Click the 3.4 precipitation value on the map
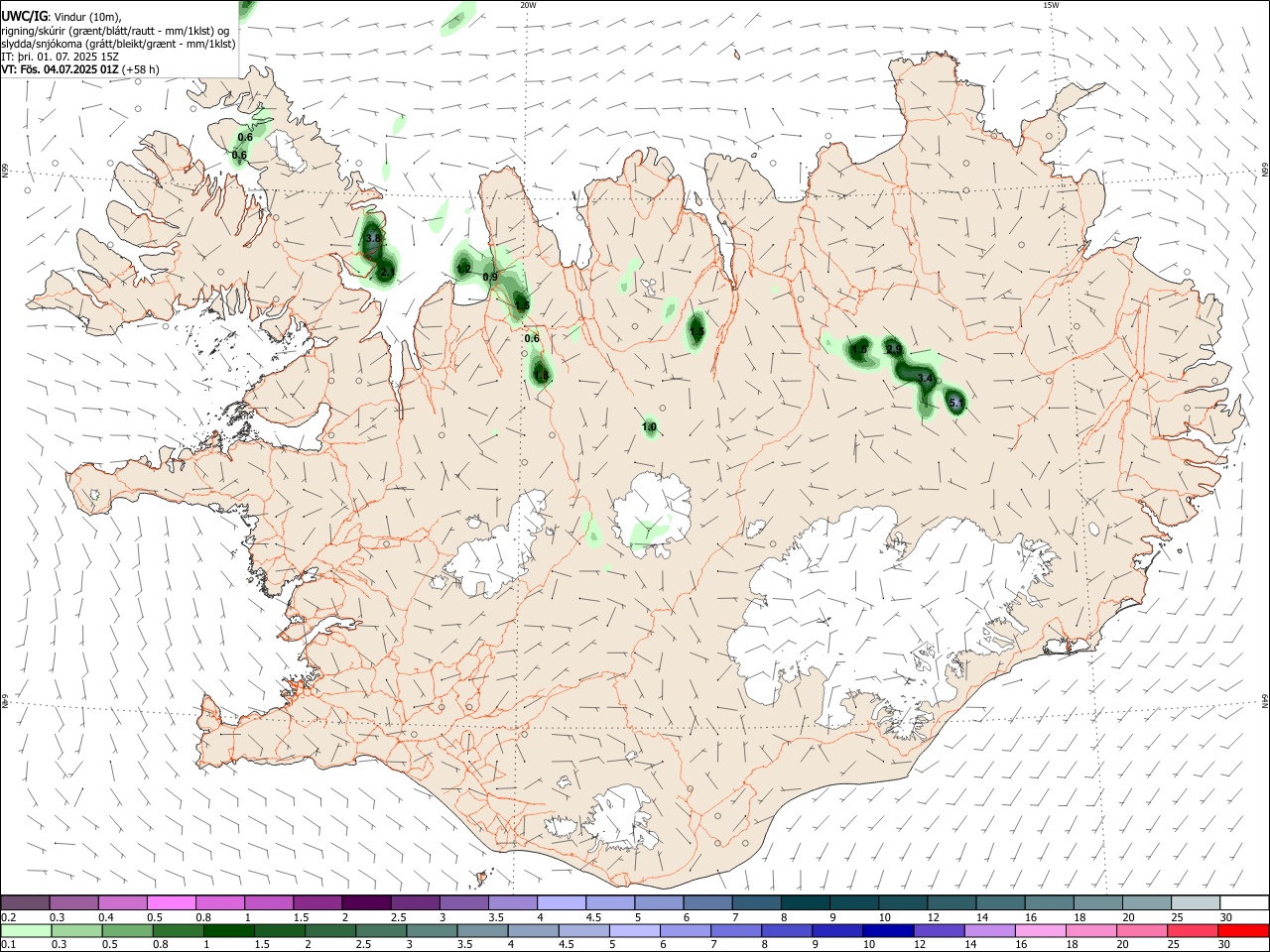The image size is (1270, 952). tap(925, 379)
